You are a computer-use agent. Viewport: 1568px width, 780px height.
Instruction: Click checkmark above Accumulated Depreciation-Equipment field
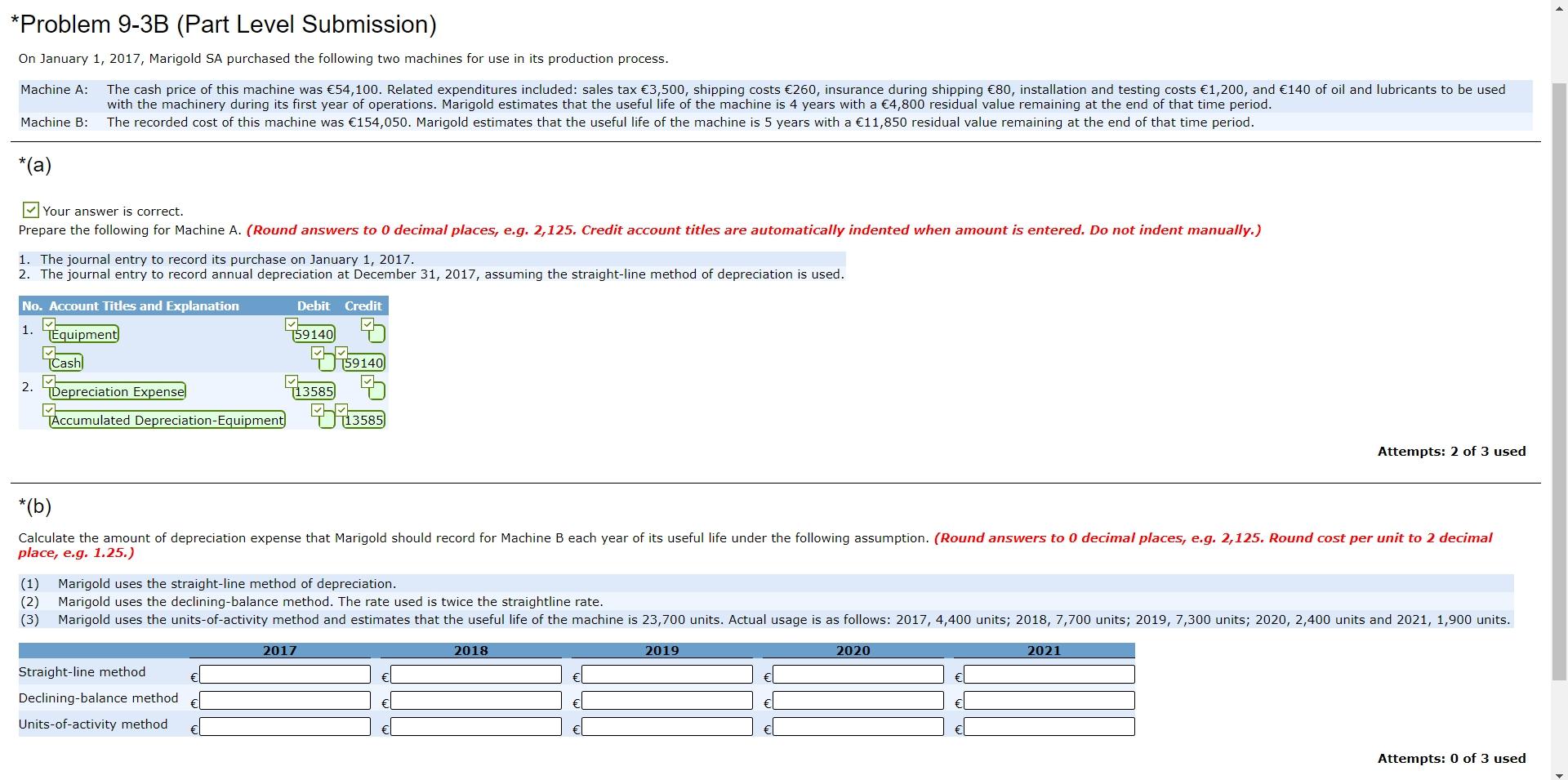pos(49,409)
